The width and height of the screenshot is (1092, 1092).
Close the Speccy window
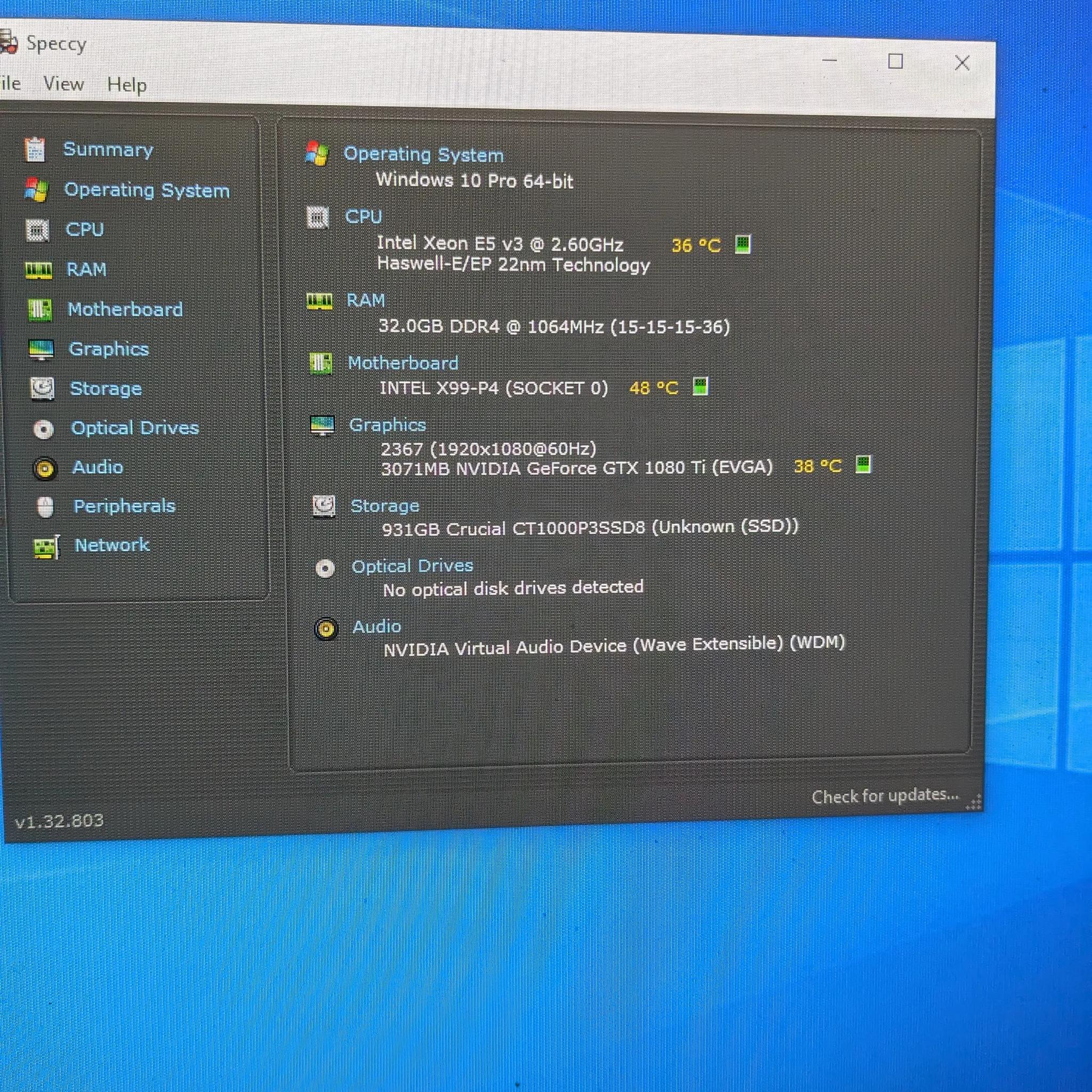pos(962,62)
